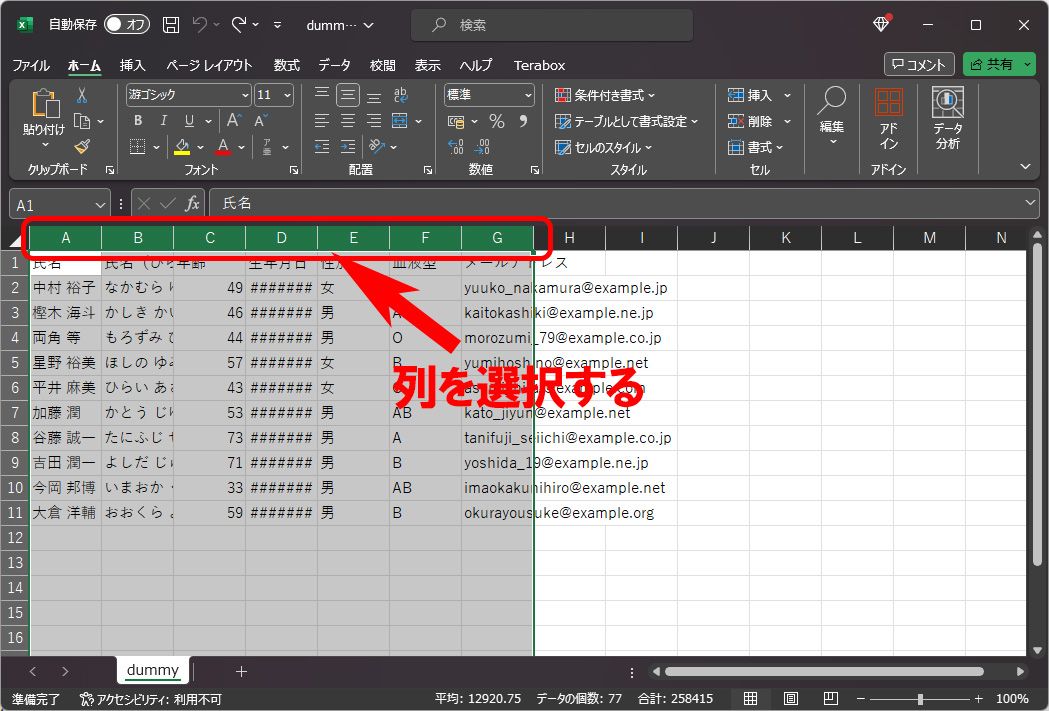Select the dummy sheet tab
The width and height of the screenshot is (1049, 711).
(153, 670)
